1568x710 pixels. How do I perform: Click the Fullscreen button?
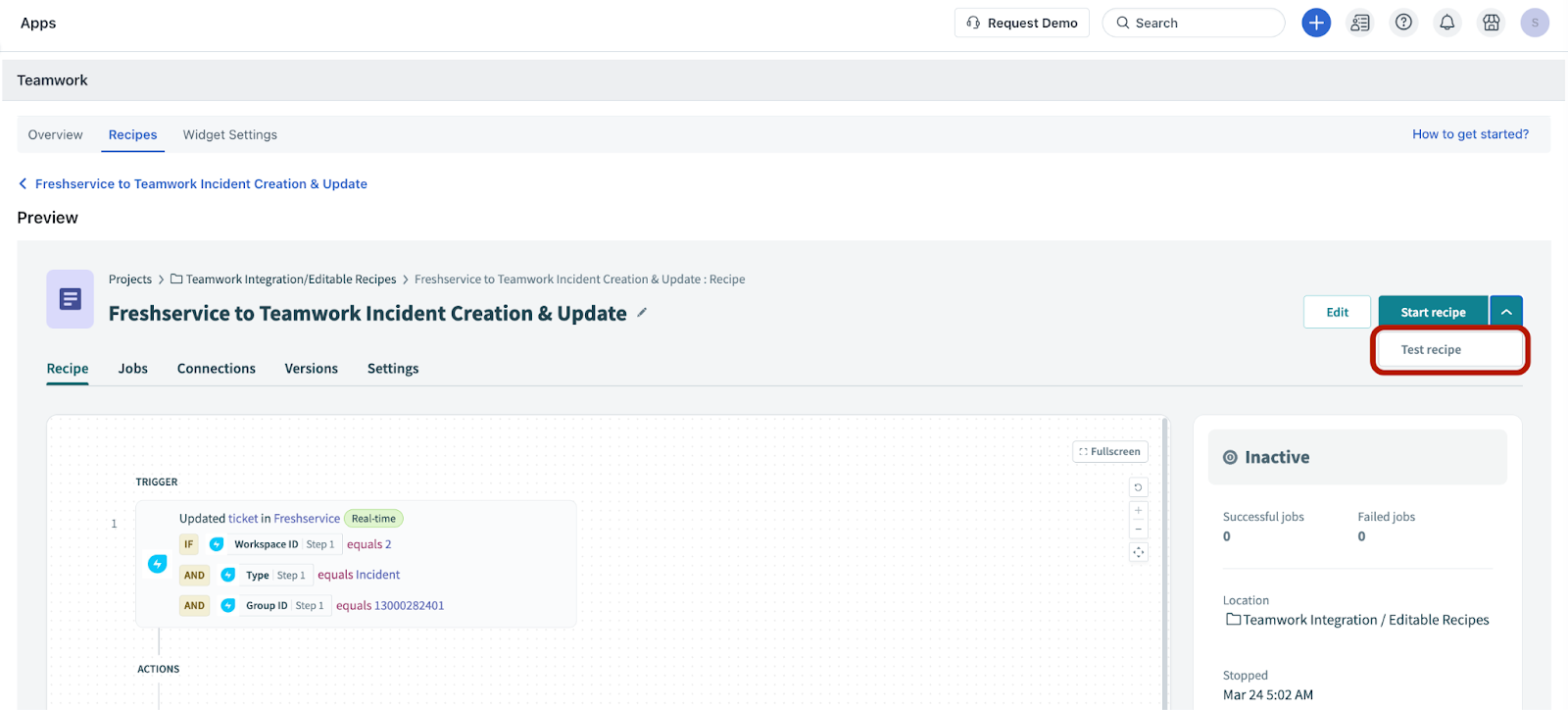1110,451
